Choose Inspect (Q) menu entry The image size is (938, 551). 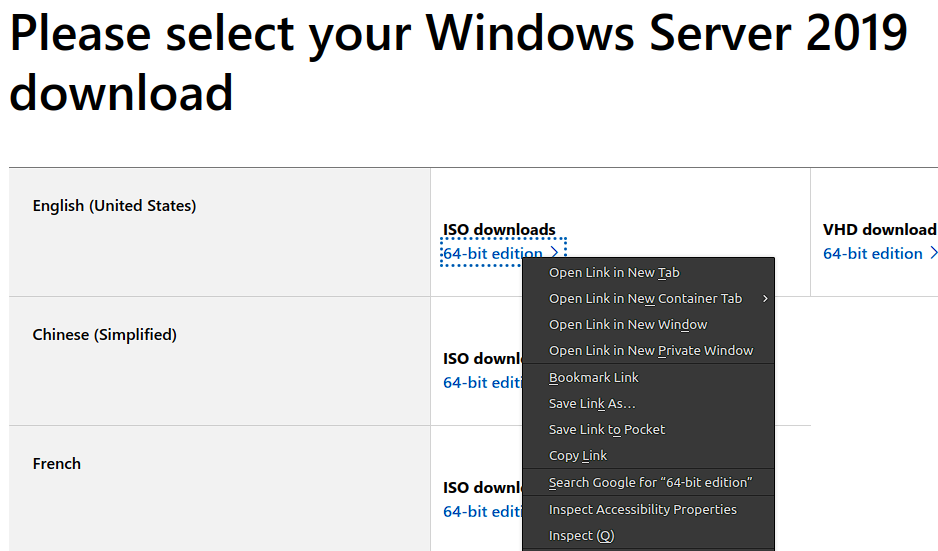[x=648, y=535]
